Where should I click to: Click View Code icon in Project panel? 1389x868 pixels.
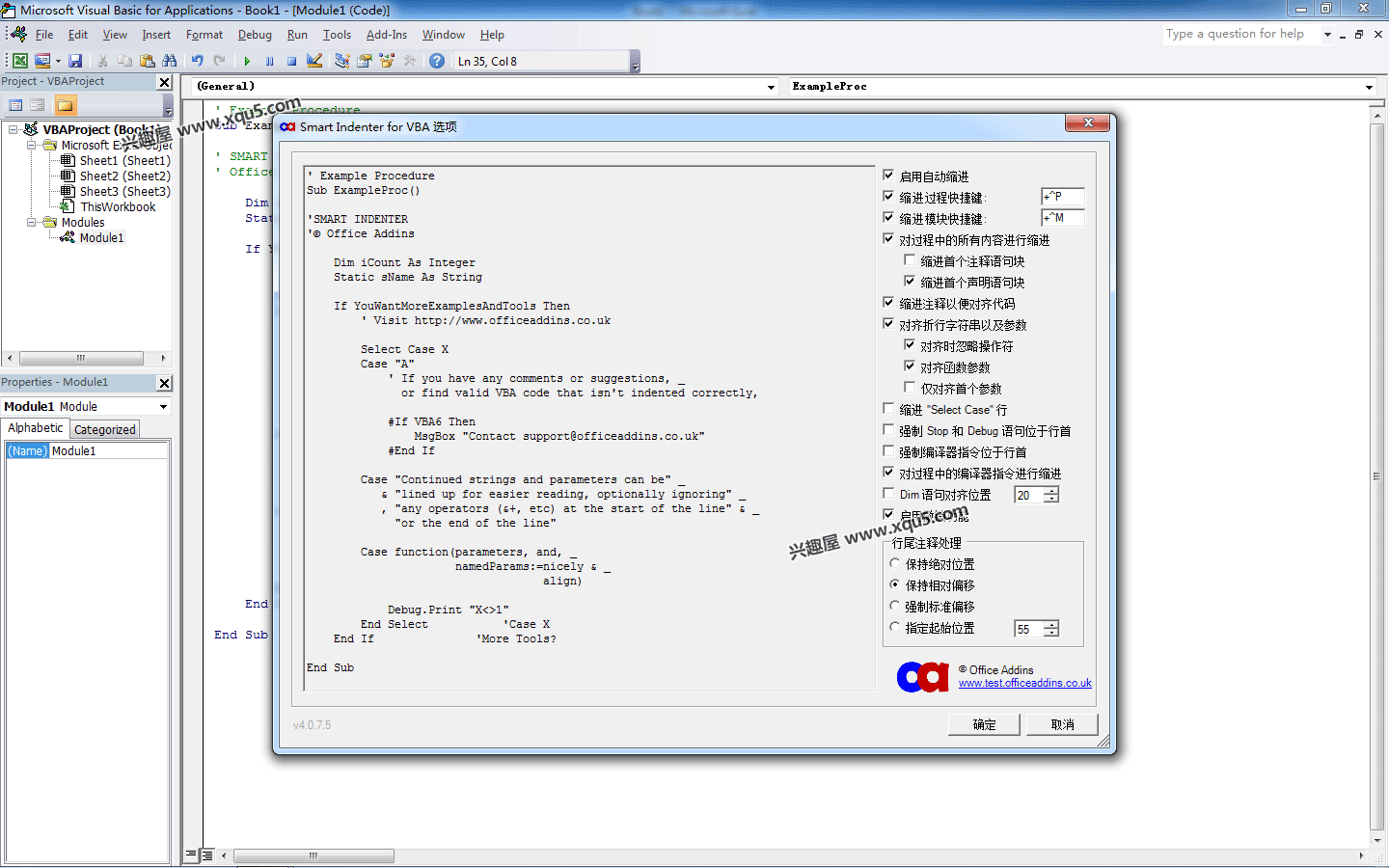[x=15, y=105]
